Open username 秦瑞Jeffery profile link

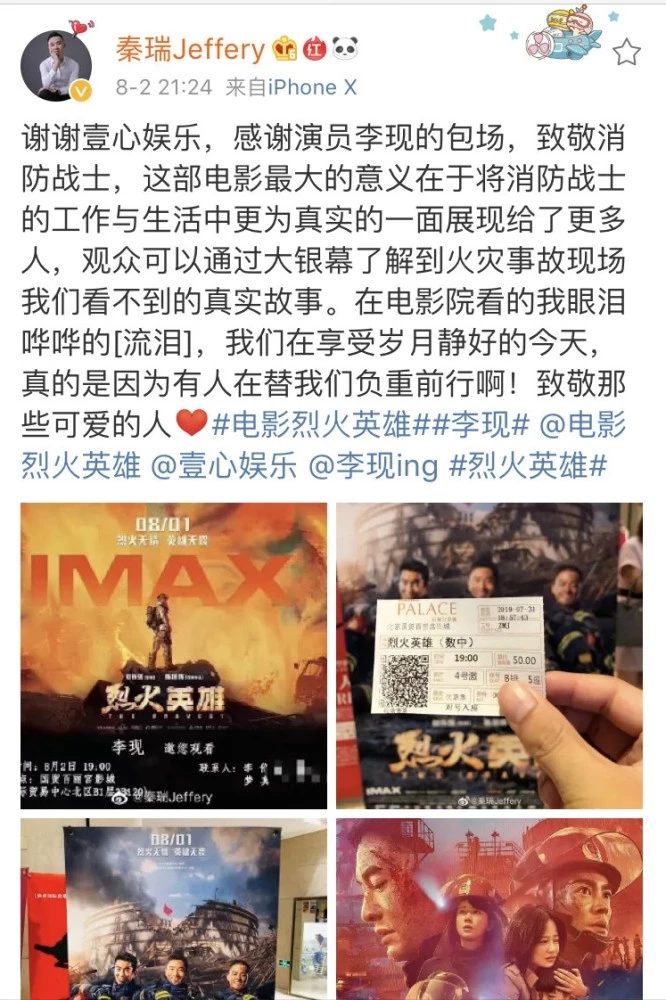tap(190, 49)
